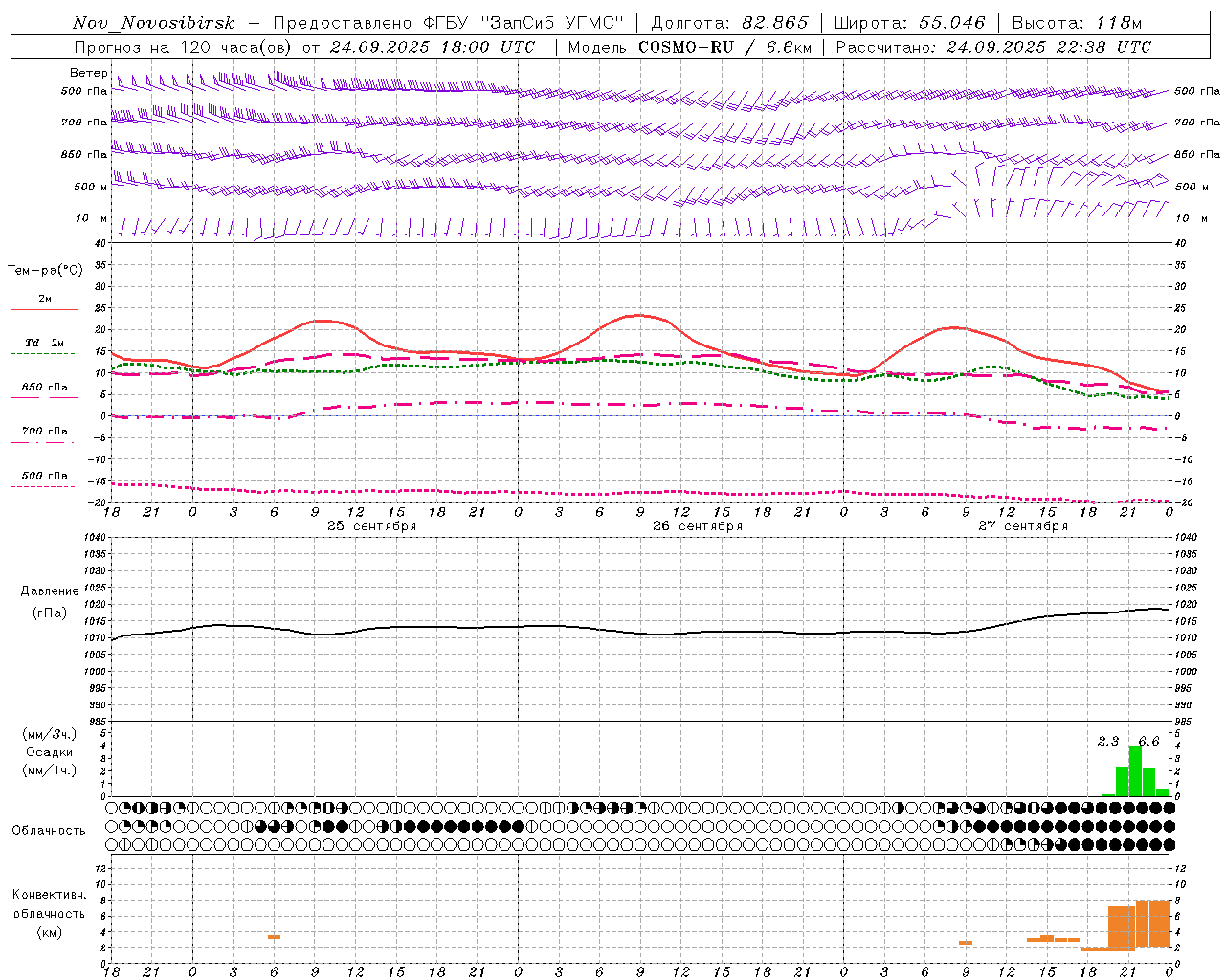Image resolution: width=1225 pixels, height=980 pixels.
Task: Click forecast start time 24.09.2025 18:00 UTC
Action: [433, 47]
